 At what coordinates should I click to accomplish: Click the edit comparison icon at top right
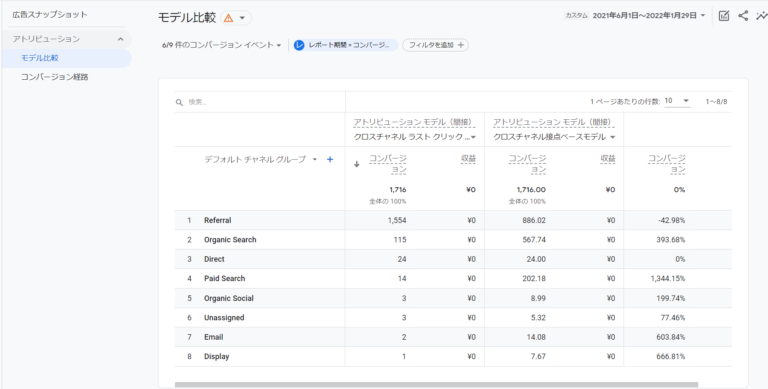click(723, 16)
